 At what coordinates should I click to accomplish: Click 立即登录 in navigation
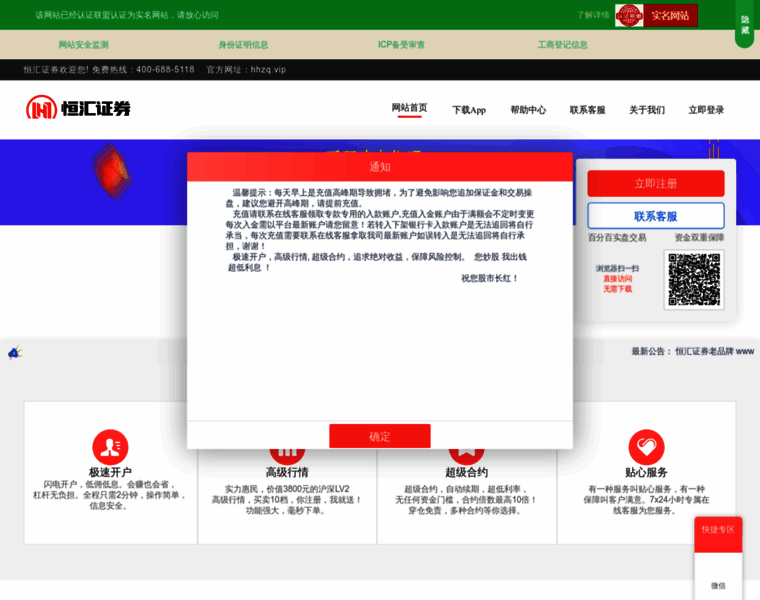(706, 110)
